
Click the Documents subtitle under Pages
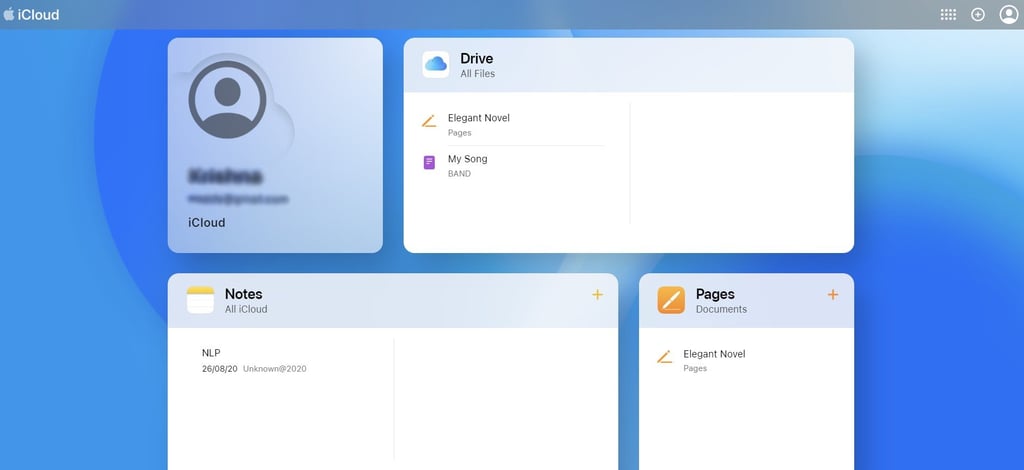point(721,309)
